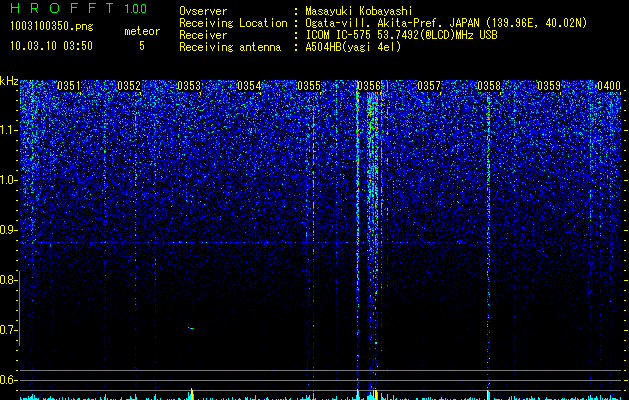Click the 0351 time marker

pos(69,86)
